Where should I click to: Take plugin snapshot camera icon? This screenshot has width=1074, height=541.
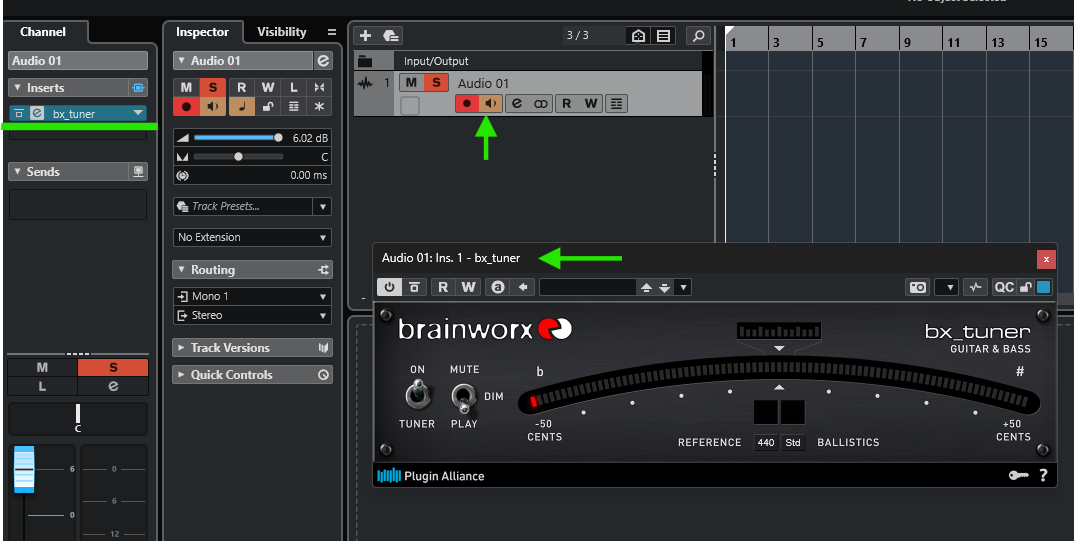pos(918,287)
